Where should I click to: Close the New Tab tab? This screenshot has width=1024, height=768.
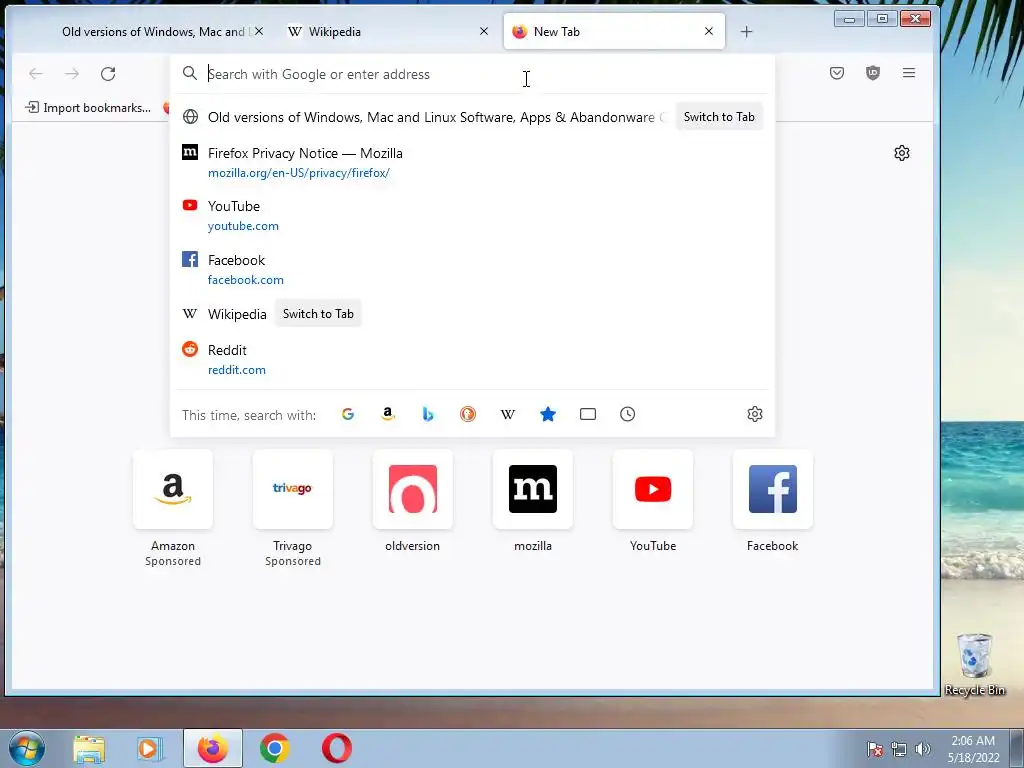tap(709, 31)
